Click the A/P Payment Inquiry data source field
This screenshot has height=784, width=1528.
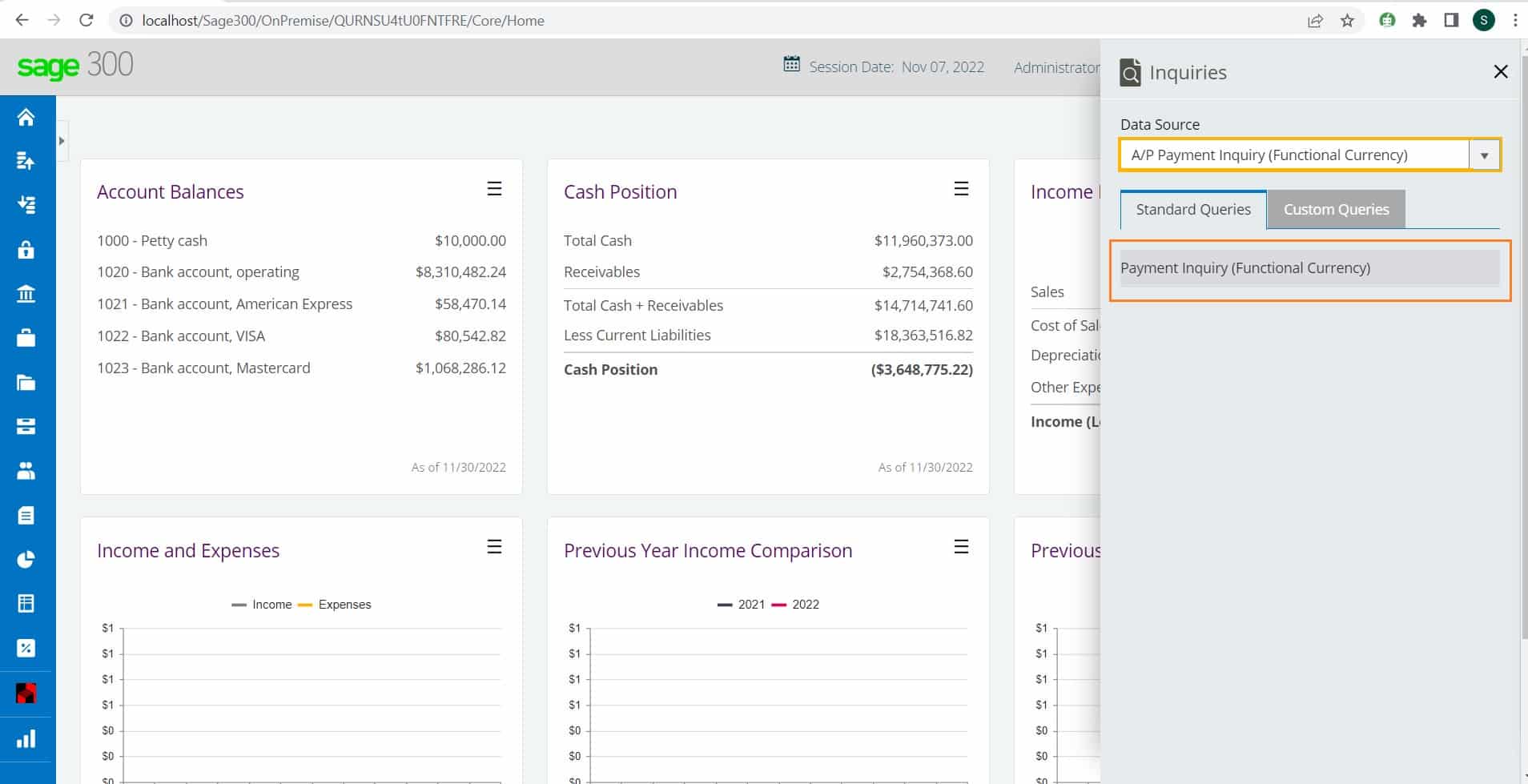click(x=1294, y=155)
